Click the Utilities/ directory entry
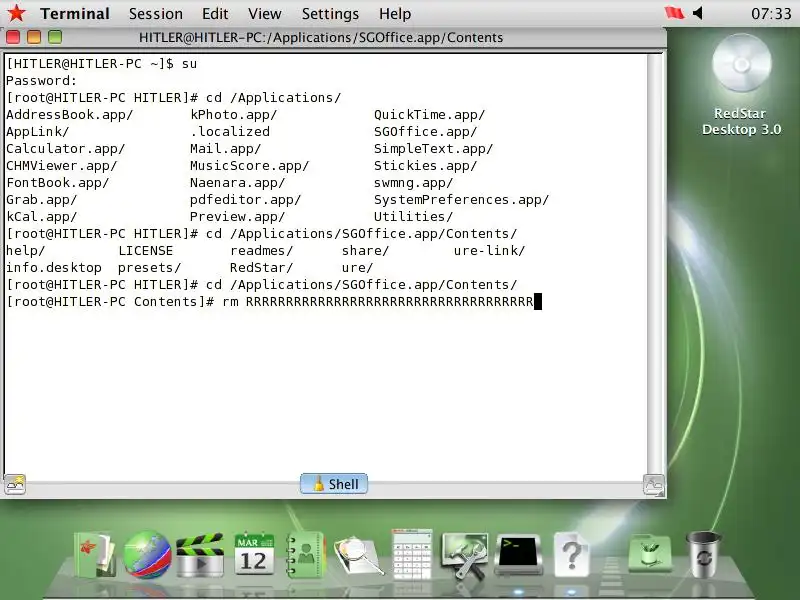 click(413, 216)
